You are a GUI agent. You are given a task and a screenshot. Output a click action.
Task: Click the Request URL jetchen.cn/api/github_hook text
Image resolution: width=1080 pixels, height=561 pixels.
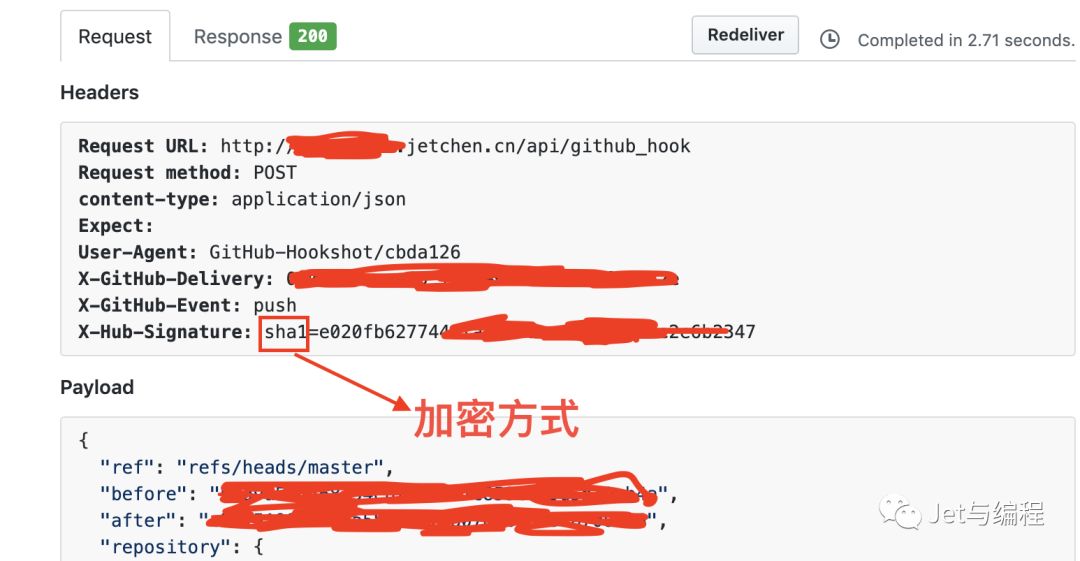[x=548, y=146]
